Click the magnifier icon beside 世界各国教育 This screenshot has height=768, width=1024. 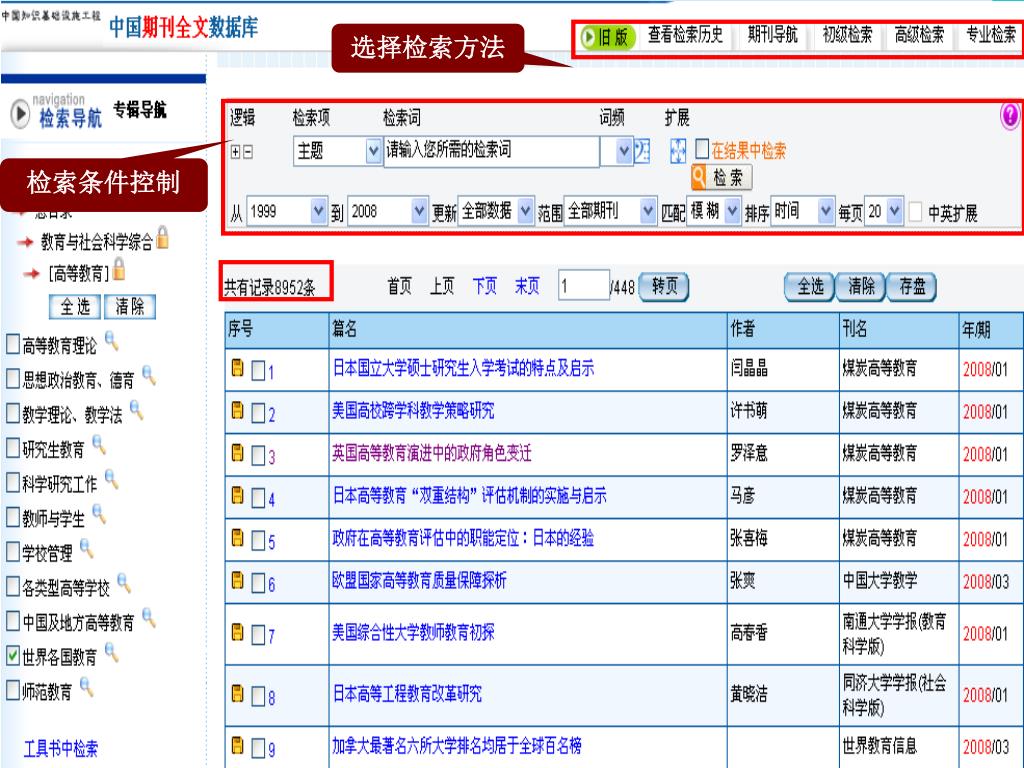pos(112,653)
